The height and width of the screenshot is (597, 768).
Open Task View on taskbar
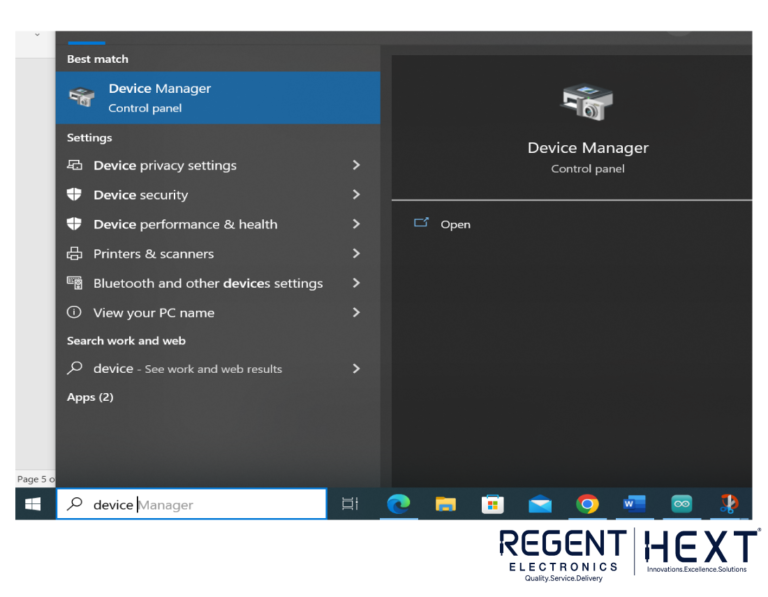point(350,505)
